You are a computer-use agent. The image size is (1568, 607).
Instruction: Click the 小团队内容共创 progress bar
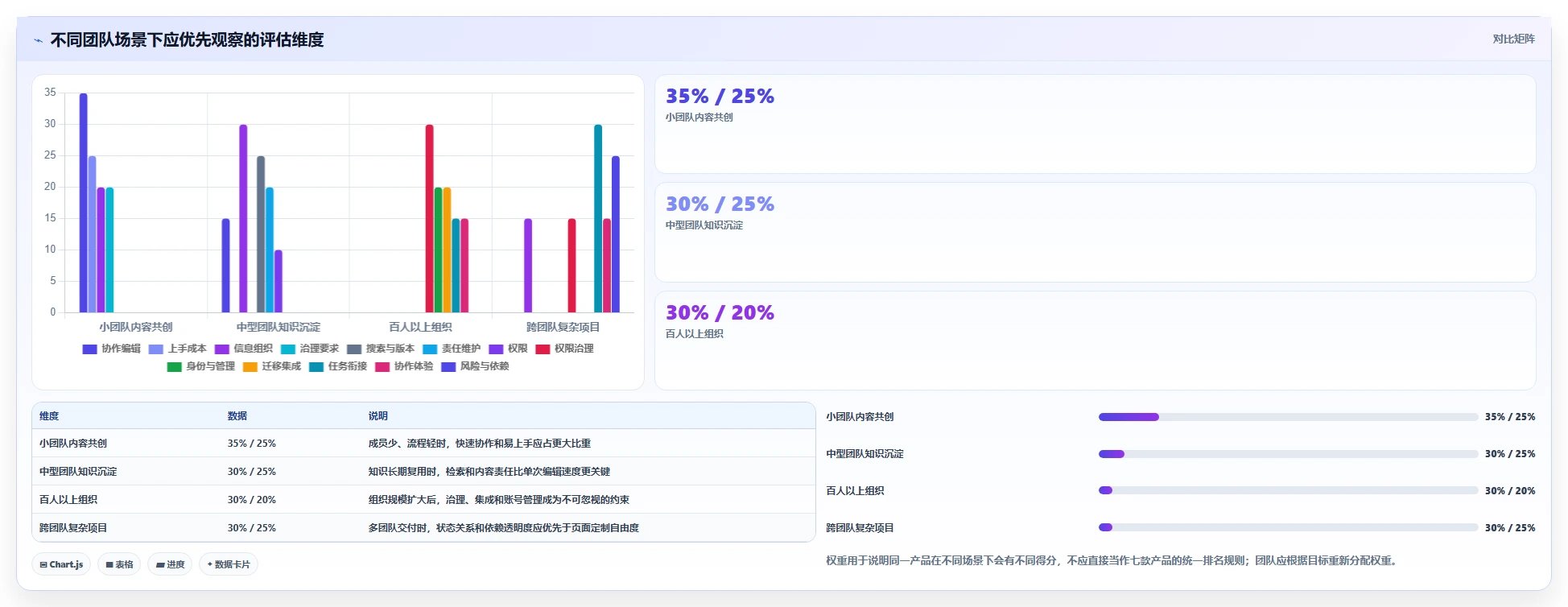point(1288,417)
